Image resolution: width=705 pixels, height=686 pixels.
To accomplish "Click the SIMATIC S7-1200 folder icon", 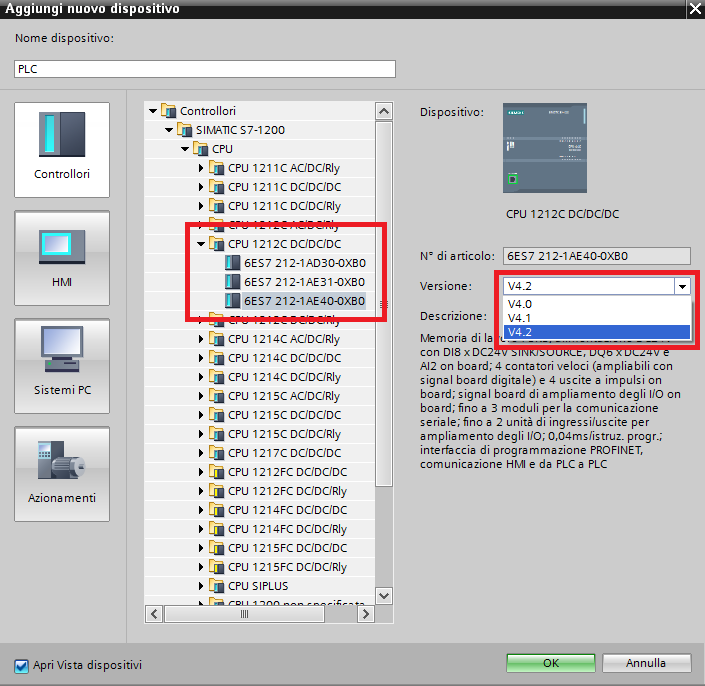I will (185, 130).
